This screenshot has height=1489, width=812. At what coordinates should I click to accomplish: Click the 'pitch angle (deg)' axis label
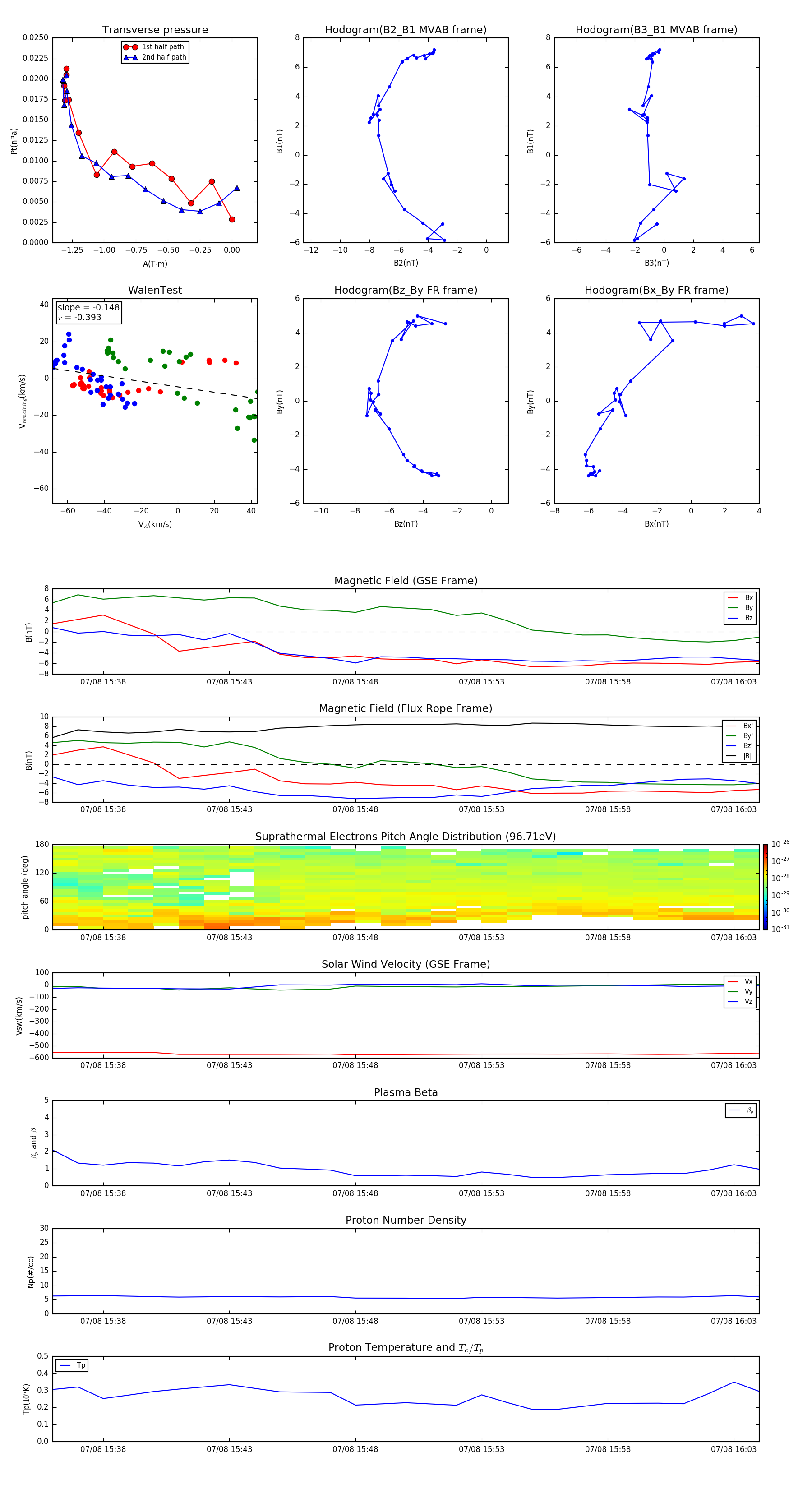coord(25,887)
